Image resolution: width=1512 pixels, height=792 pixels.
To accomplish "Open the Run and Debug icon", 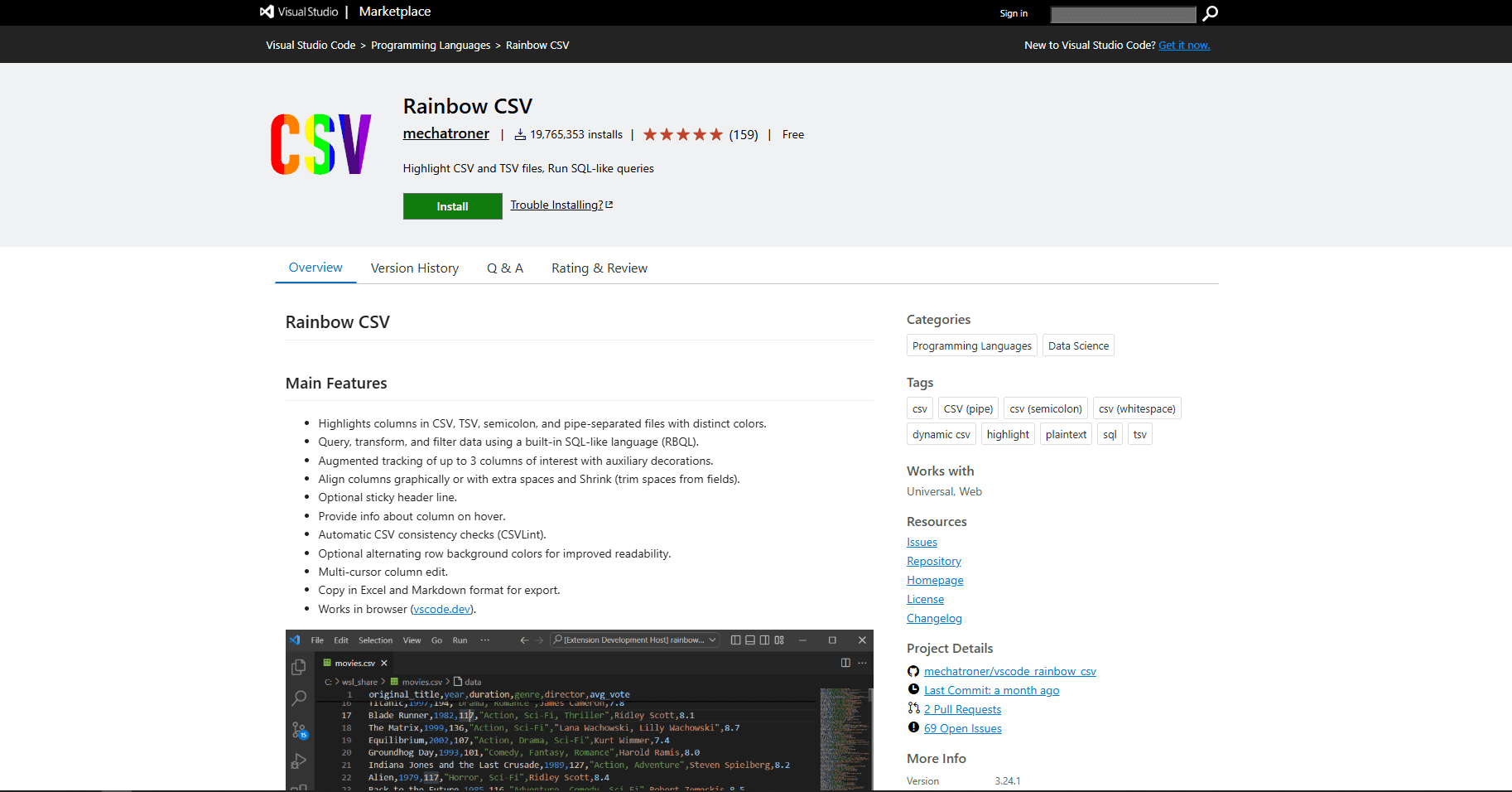I will [299, 761].
